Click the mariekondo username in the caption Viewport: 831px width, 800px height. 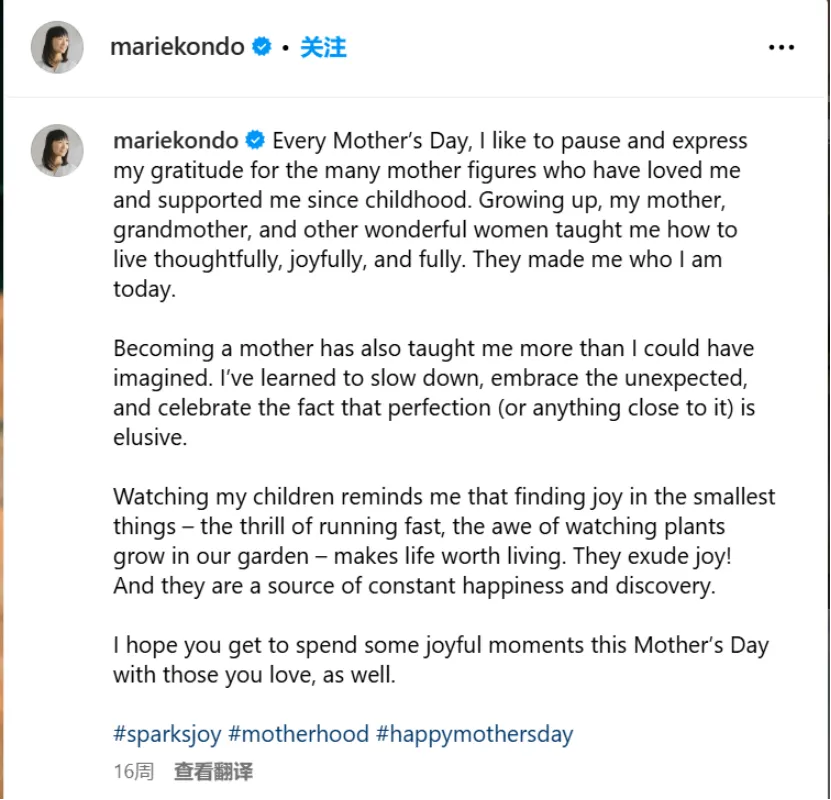point(175,140)
